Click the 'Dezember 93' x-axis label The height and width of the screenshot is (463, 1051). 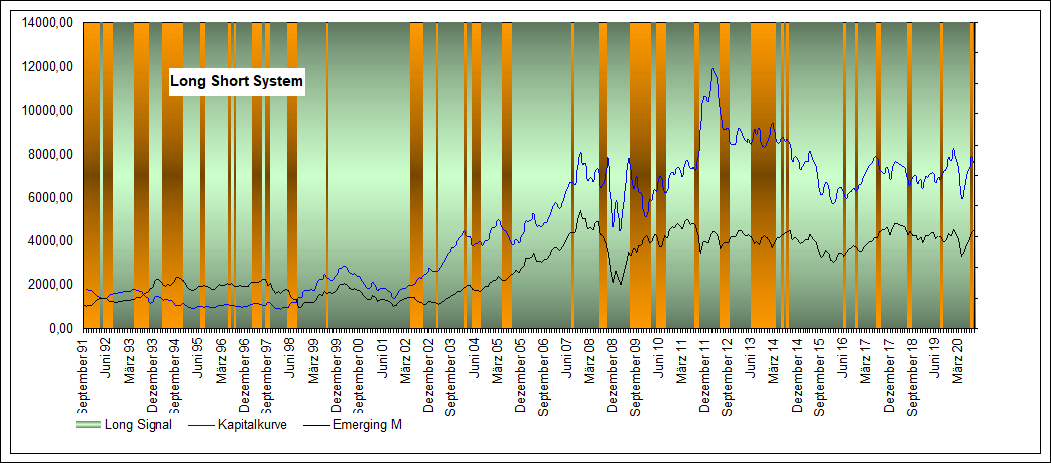(x=153, y=373)
